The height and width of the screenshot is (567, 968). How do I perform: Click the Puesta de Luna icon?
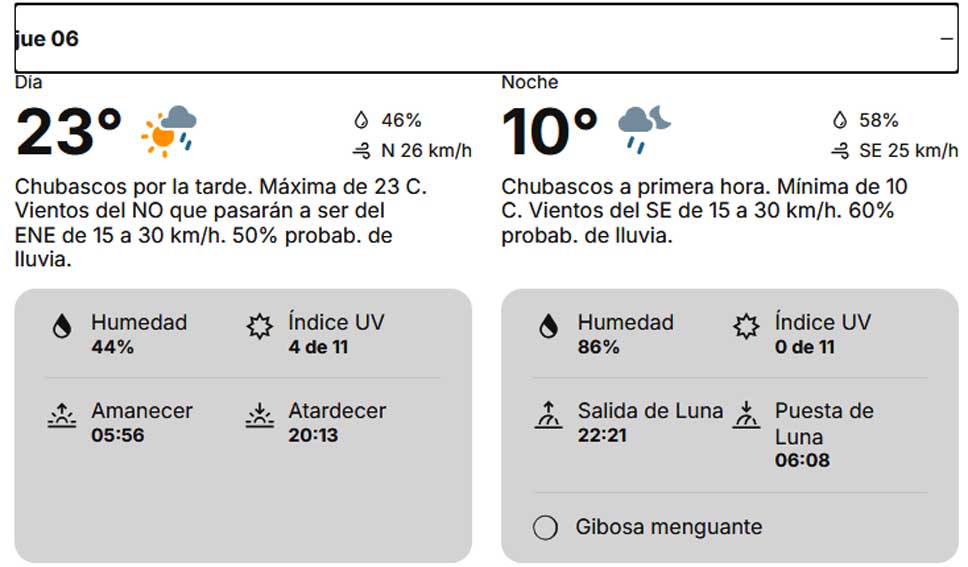click(x=745, y=416)
